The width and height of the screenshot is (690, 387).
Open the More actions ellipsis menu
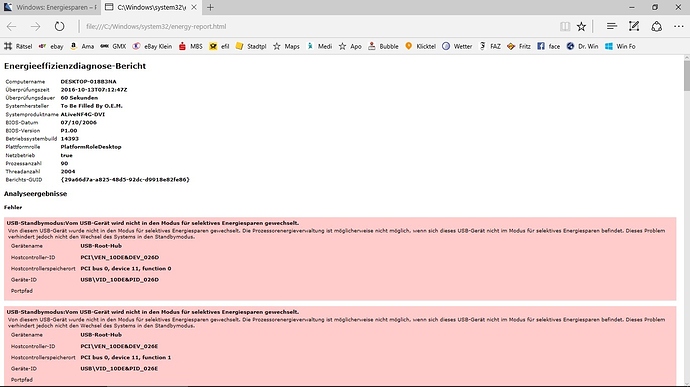[x=679, y=26]
